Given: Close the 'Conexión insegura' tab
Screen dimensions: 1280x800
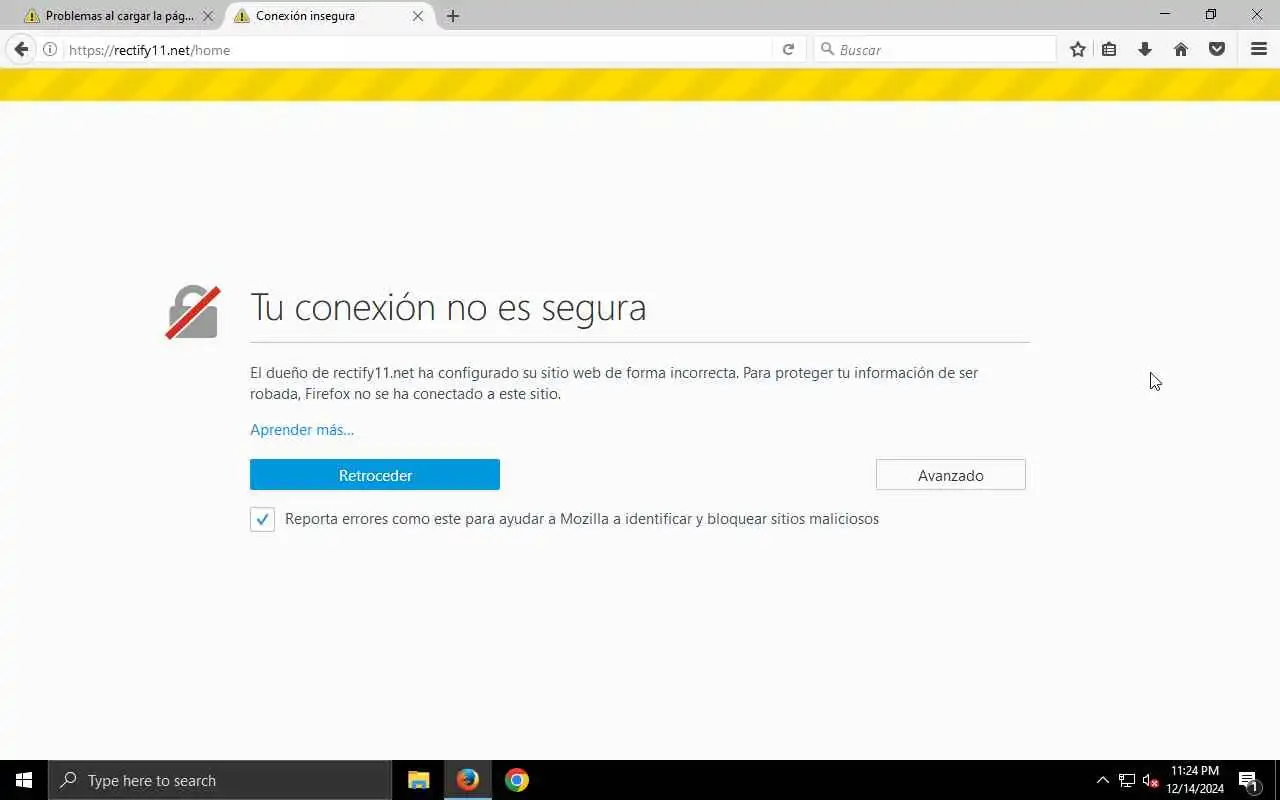Looking at the screenshot, I should click(x=418, y=16).
